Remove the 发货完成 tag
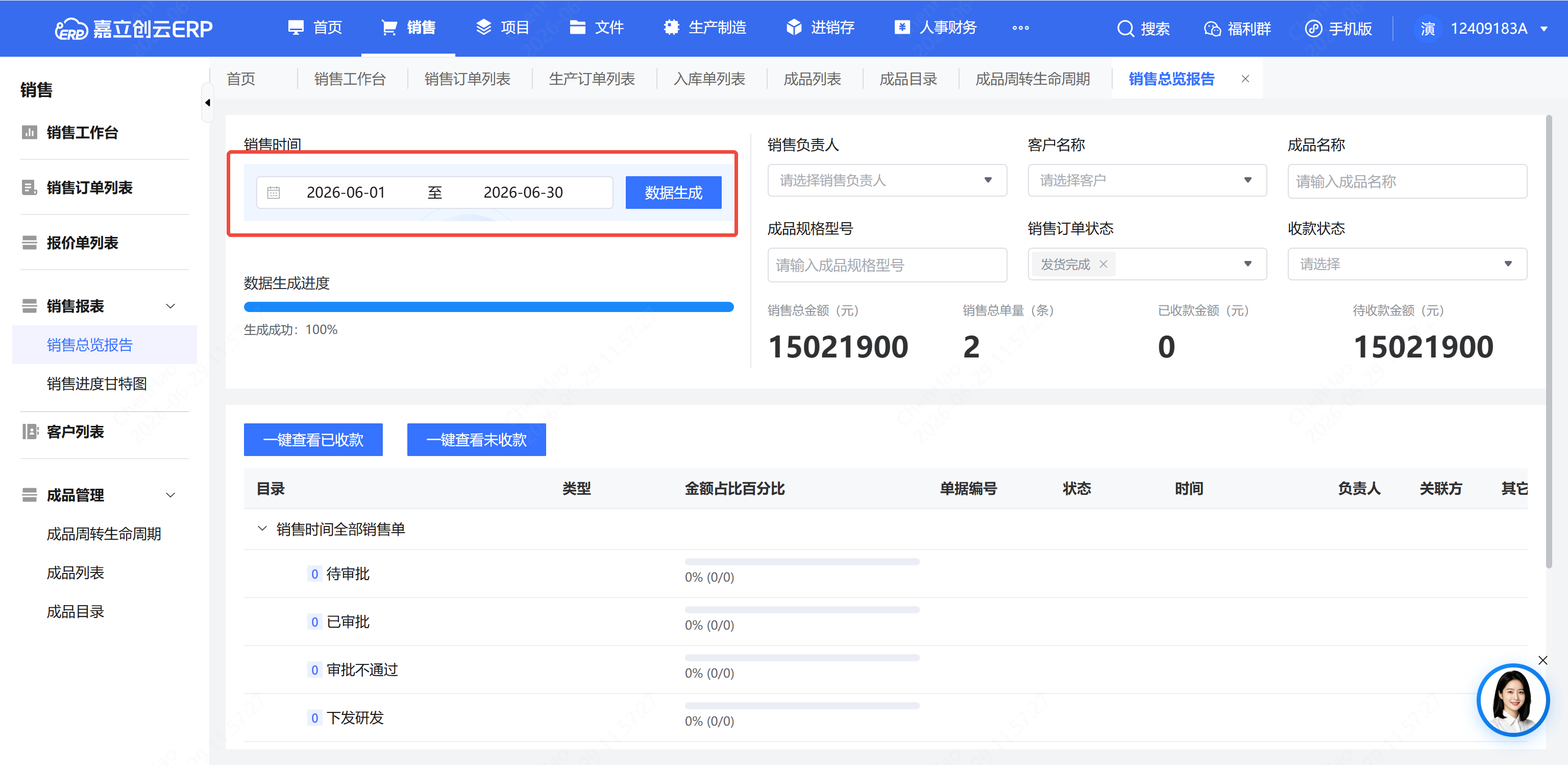Screen dimensions: 1568x765 pos(1103,264)
